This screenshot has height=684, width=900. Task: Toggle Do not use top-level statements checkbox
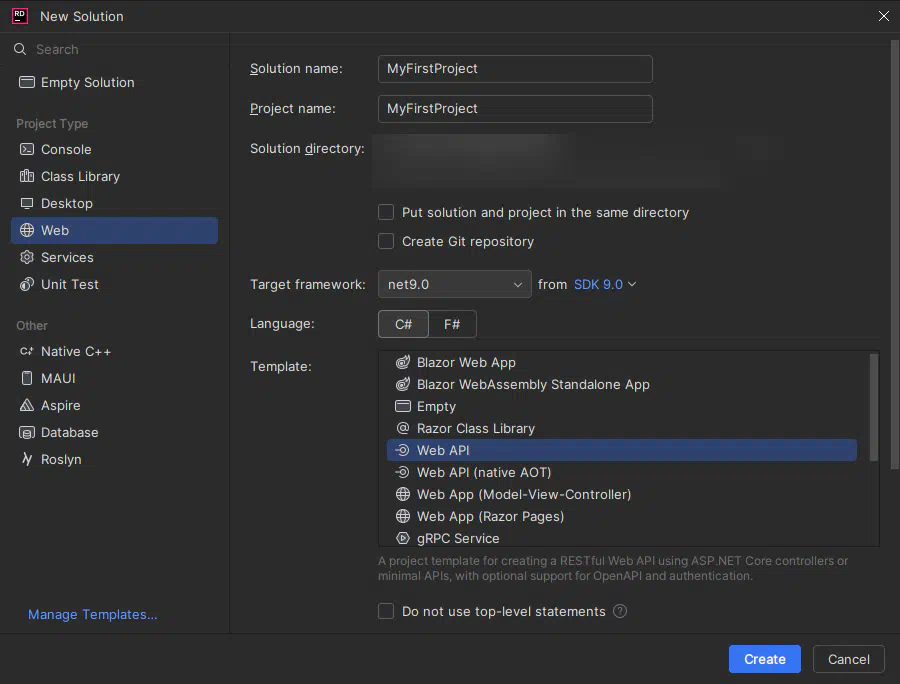pyautogui.click(x=386, y=611)
